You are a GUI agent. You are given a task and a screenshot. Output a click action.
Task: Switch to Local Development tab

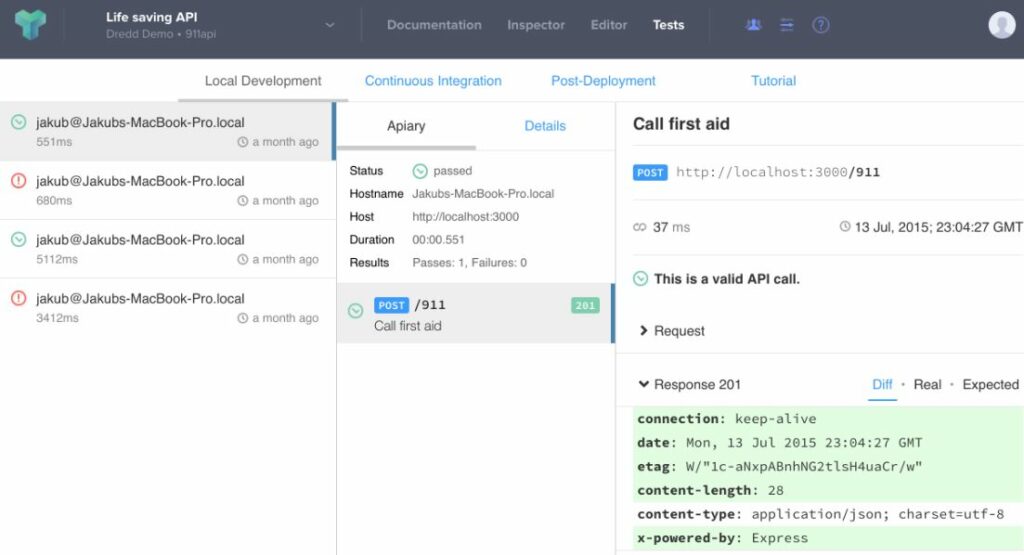pos(263,81)
